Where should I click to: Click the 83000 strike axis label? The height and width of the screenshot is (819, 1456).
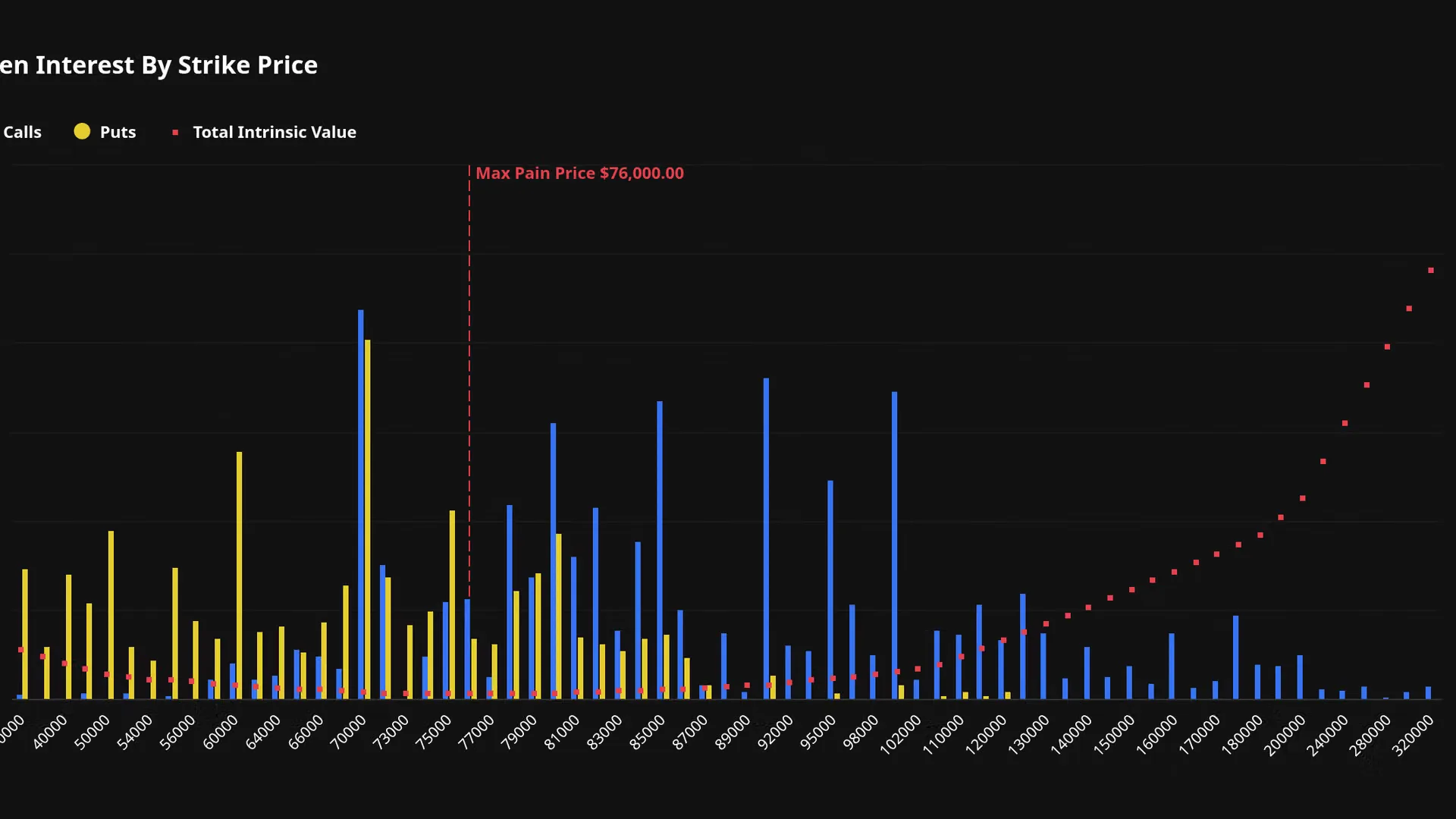pos(604,733)
